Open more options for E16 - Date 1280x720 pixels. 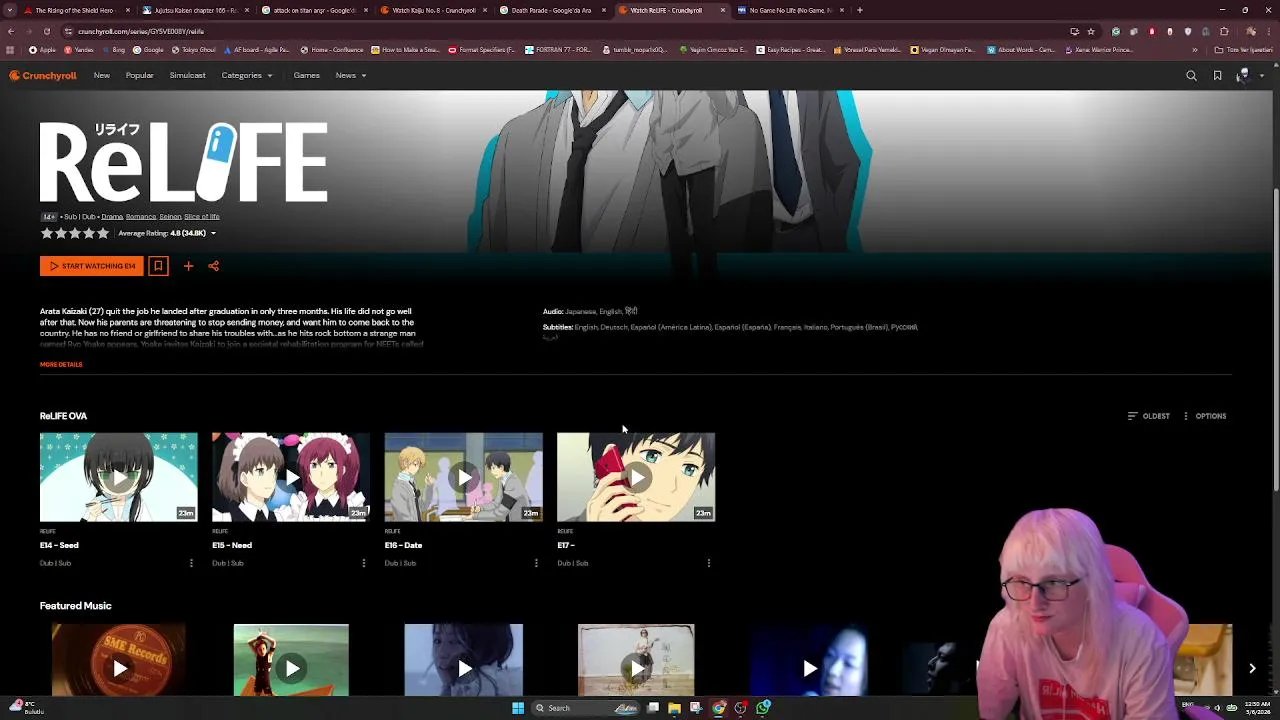tap(536, 563)
